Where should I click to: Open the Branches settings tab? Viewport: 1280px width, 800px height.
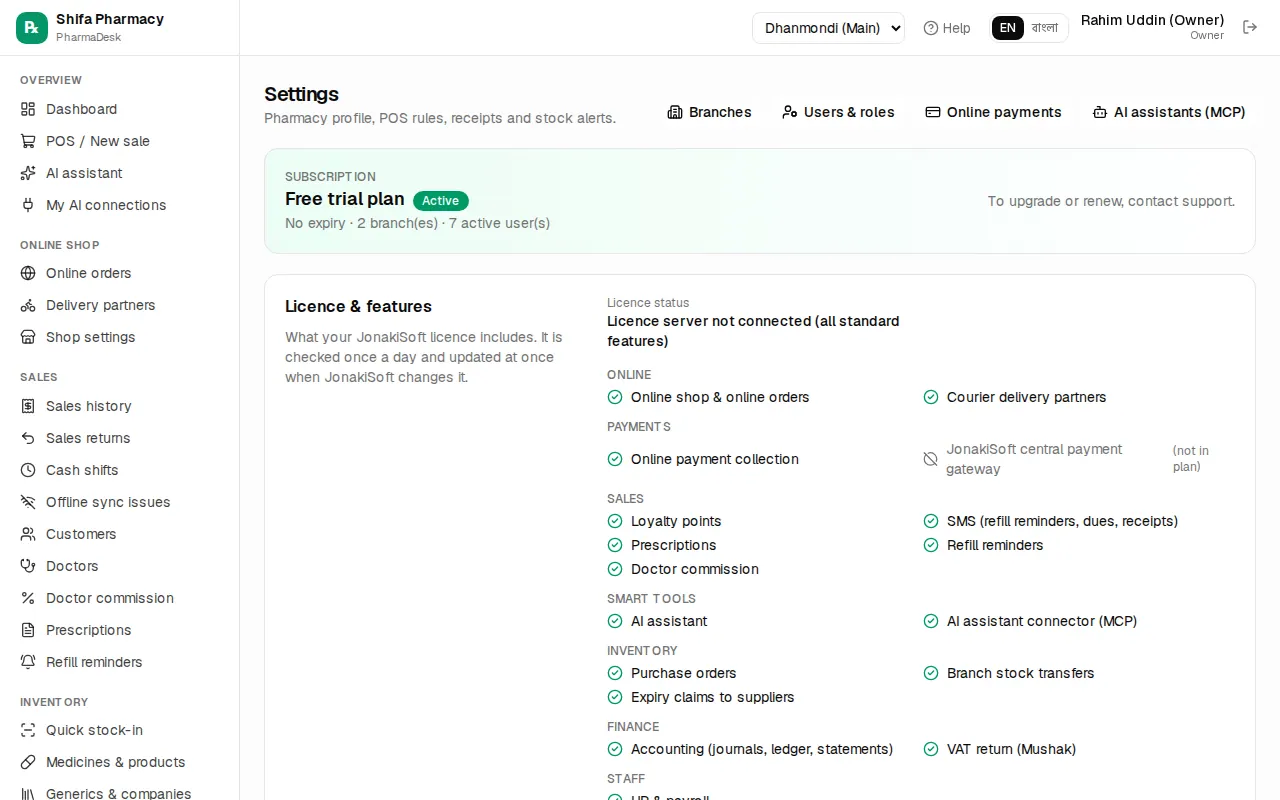coord(709,112)
